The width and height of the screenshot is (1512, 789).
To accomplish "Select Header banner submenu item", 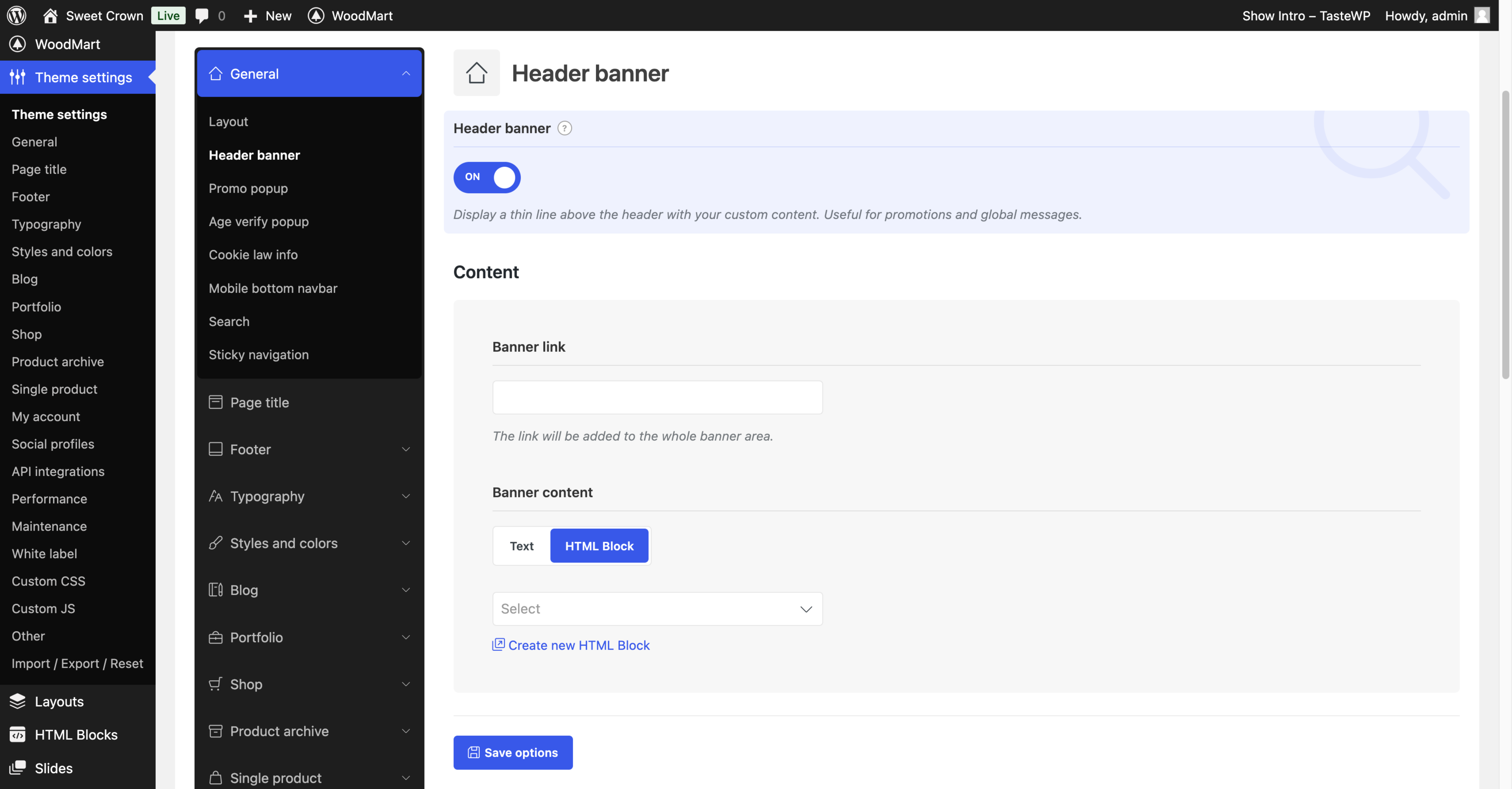I will 254,155.
